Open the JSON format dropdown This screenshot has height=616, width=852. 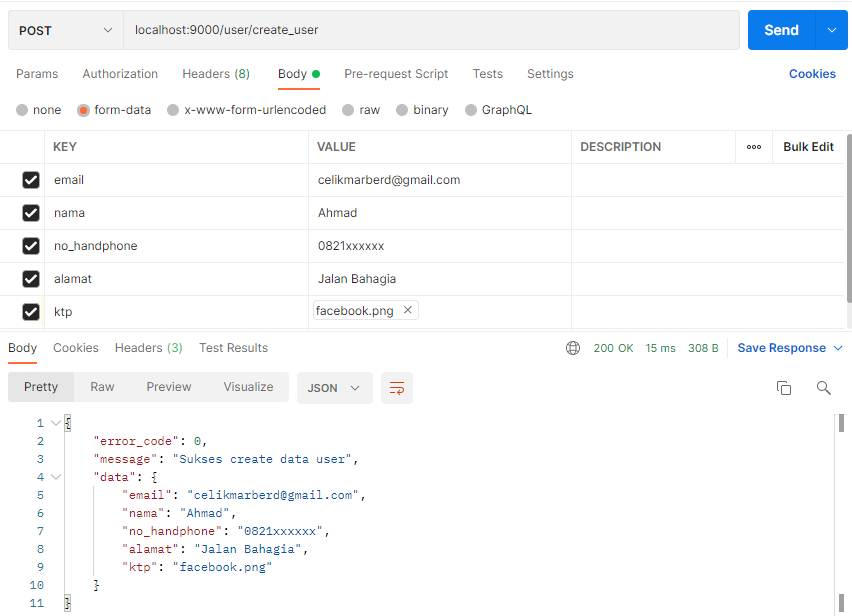click(335, 388)
